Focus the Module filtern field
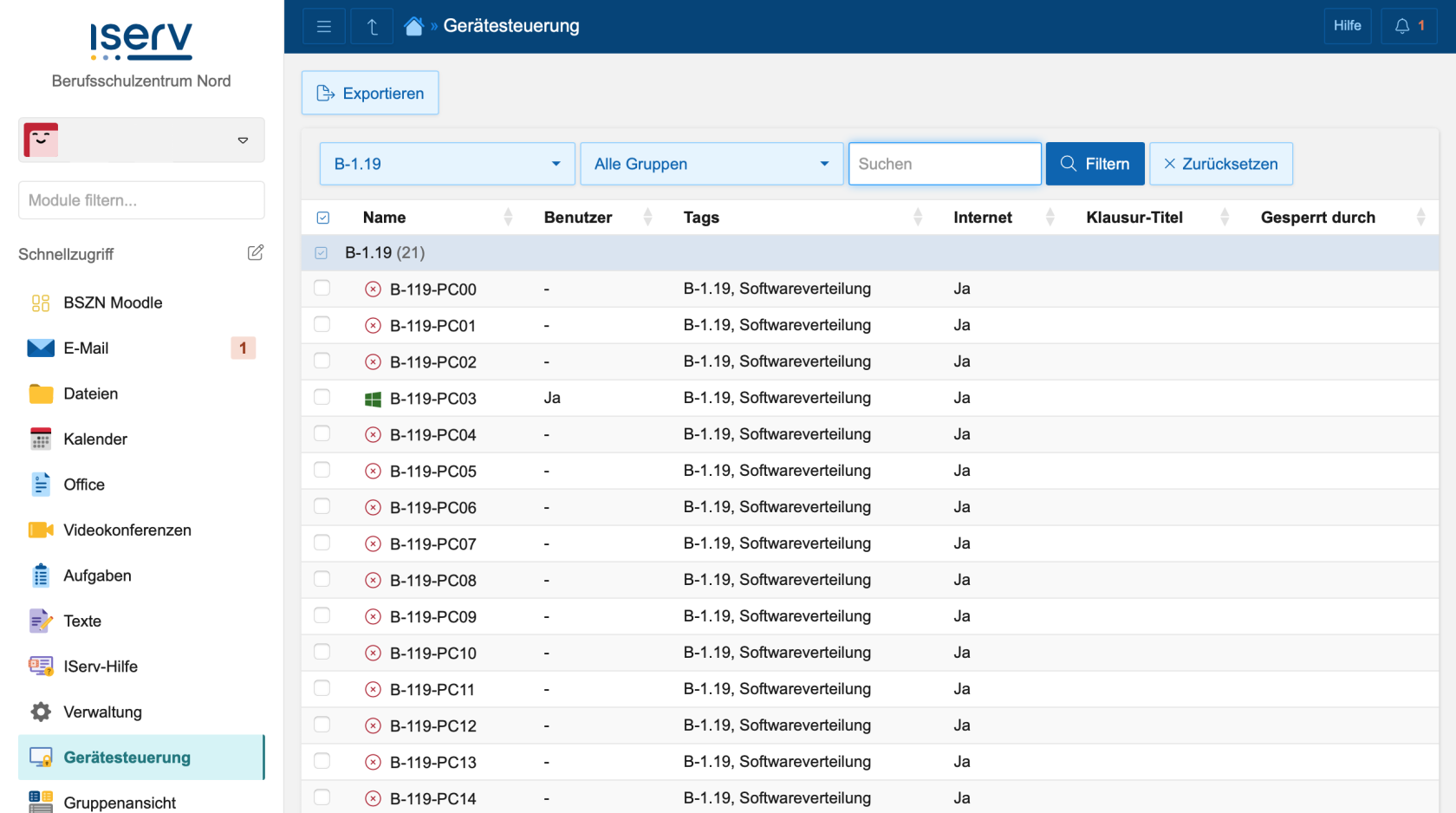The width and height of the screenshot is (1456, 813). click(141, 200)
